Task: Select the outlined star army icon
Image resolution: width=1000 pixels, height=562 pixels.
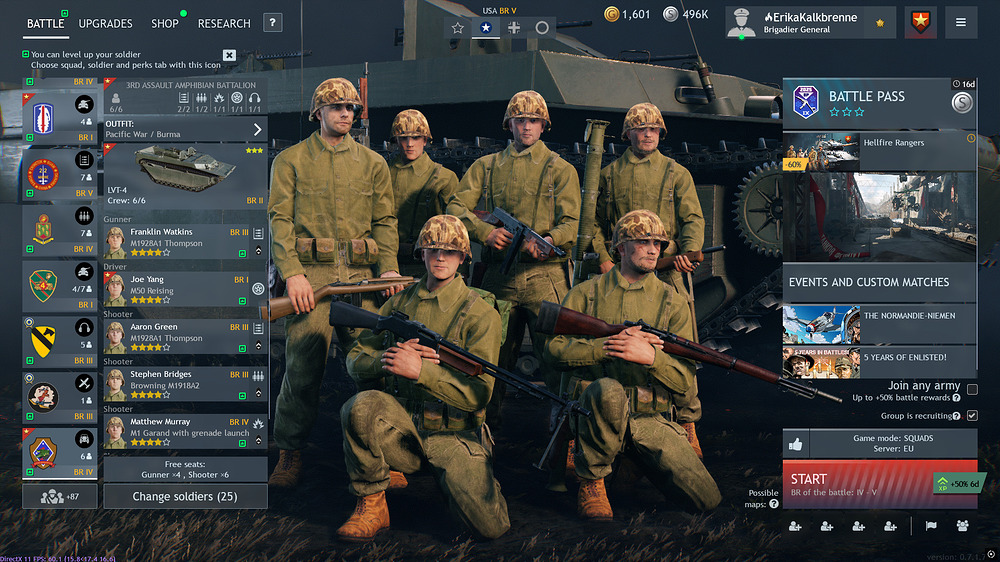Action: coord(457,28)
